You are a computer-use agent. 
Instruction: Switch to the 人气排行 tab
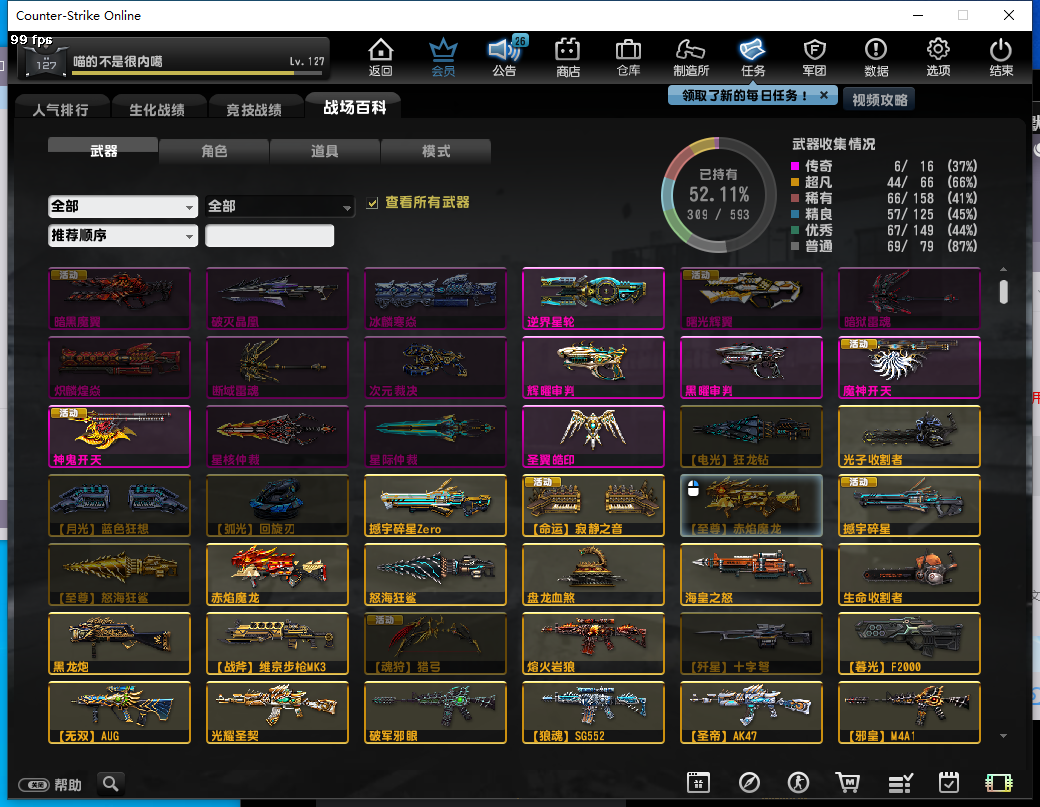[61, 109]
